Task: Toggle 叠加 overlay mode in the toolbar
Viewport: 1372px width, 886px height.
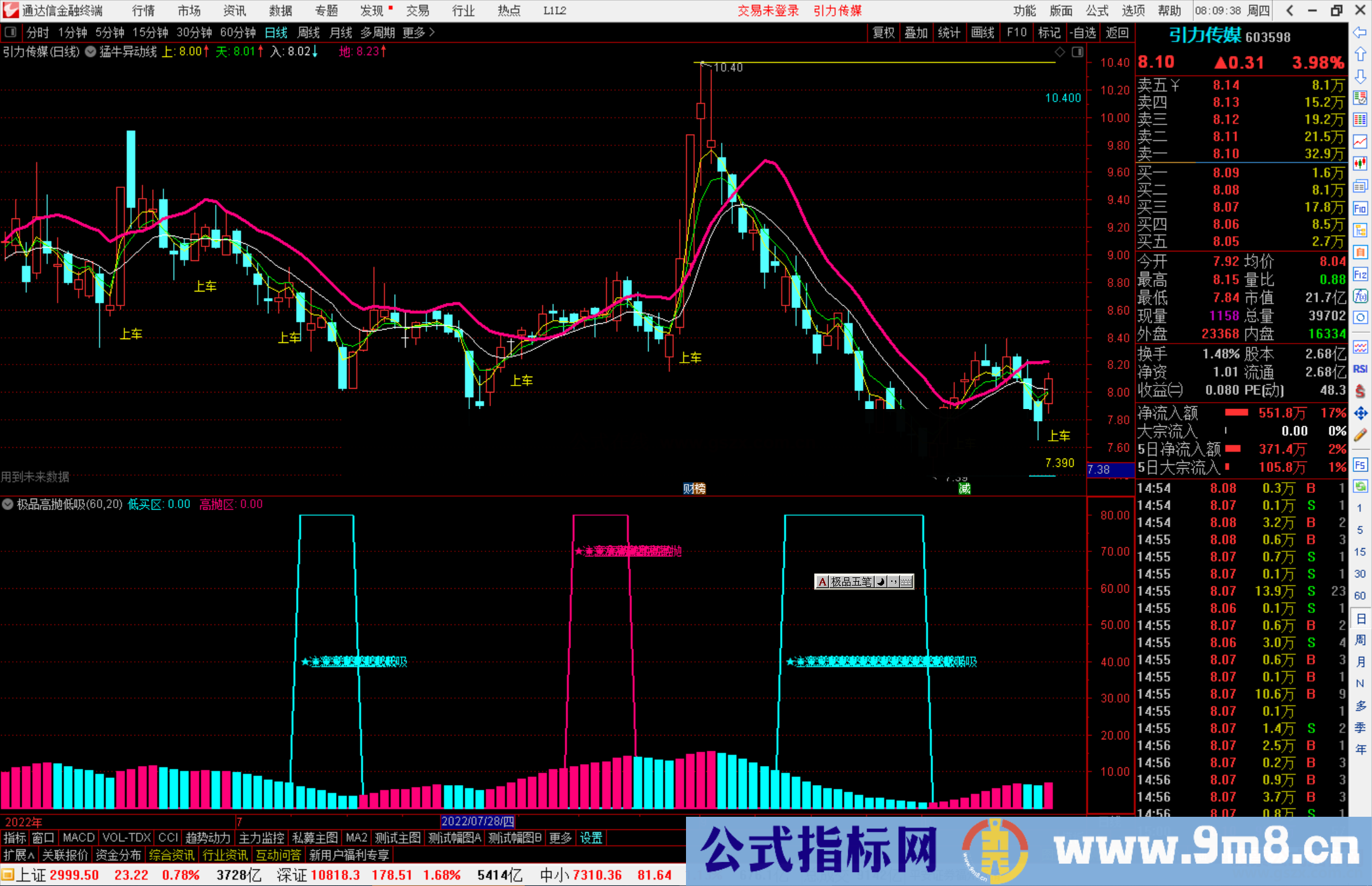Action: pos(916,32)
